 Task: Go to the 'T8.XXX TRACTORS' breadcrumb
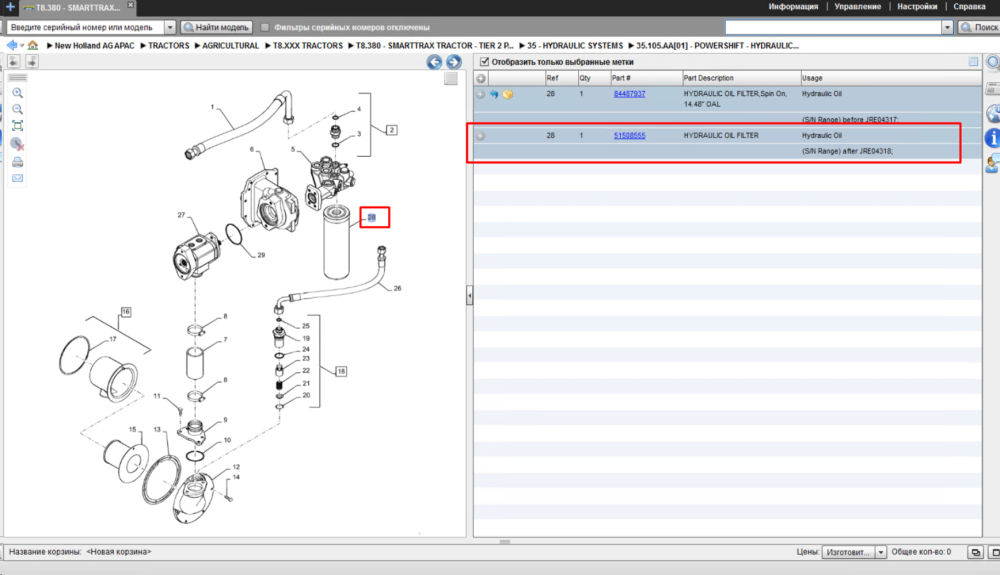coord(307,46)
